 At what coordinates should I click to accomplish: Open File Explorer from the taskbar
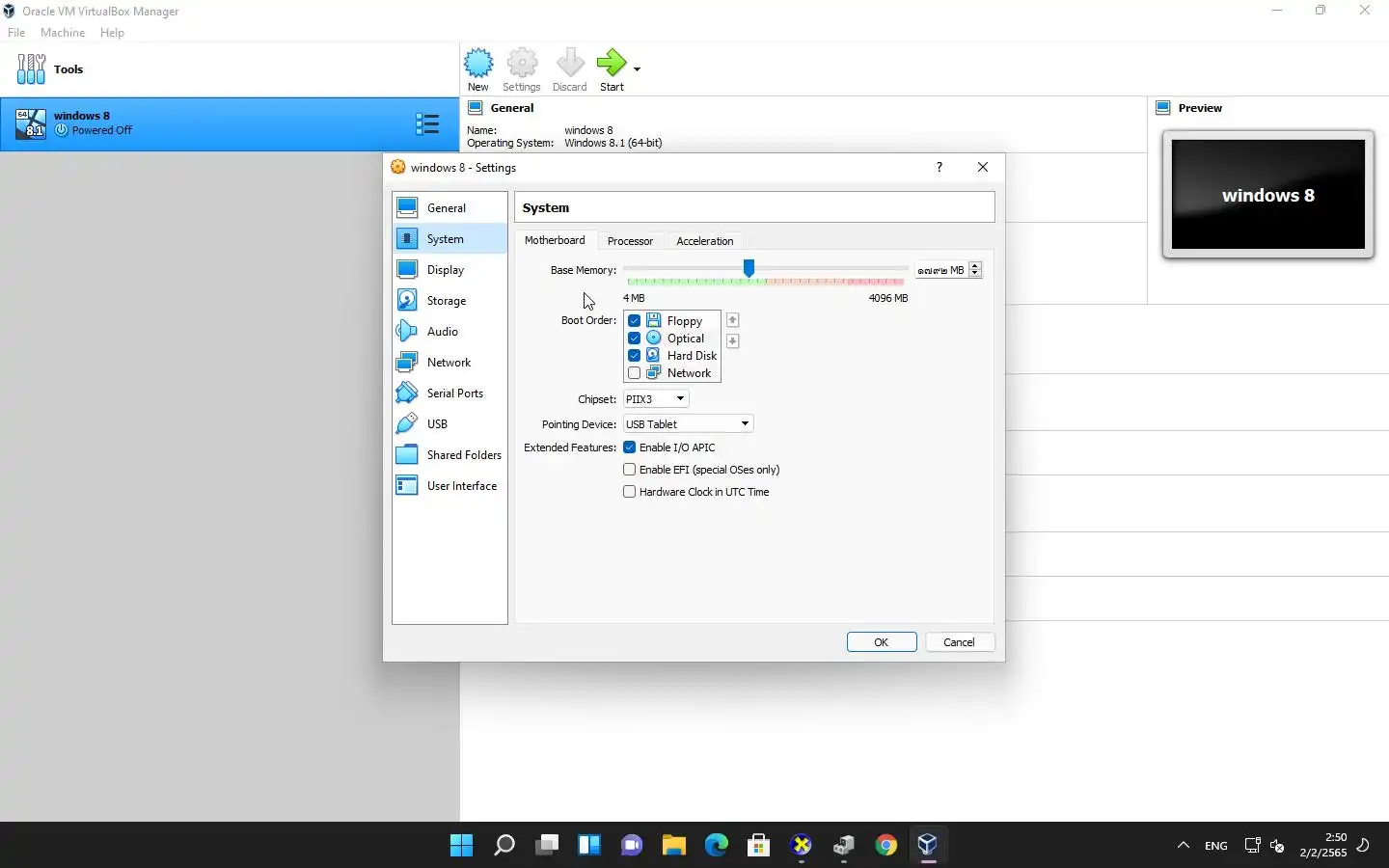tap(674, 846)
